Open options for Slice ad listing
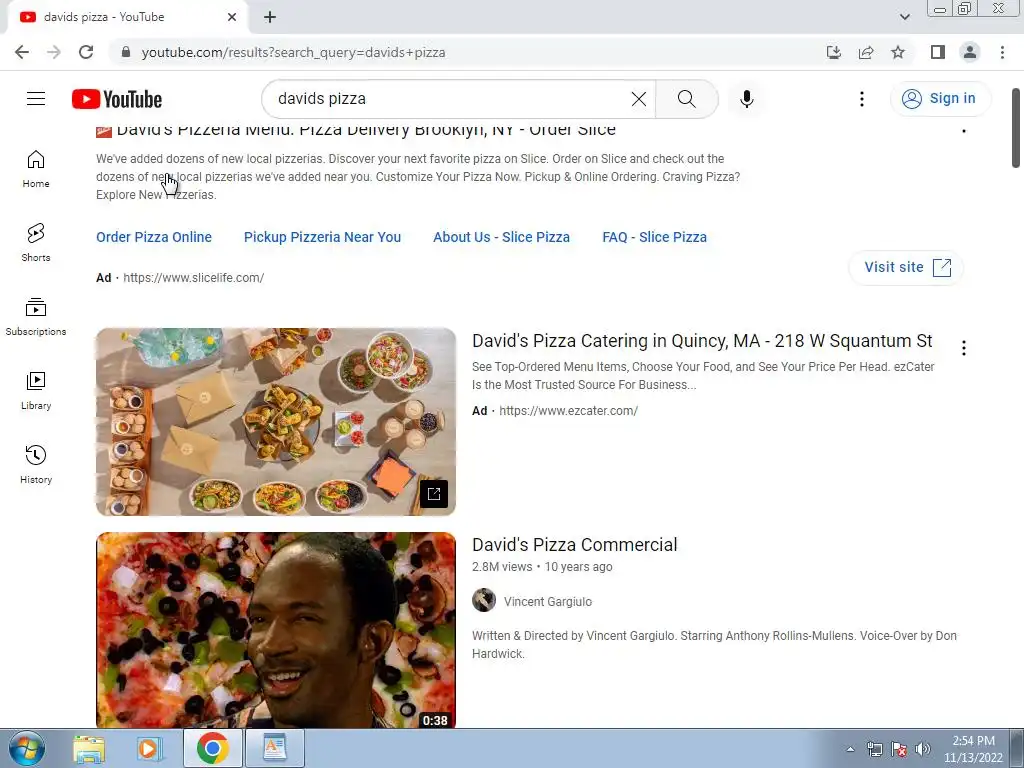 click(x=963, y=131)
